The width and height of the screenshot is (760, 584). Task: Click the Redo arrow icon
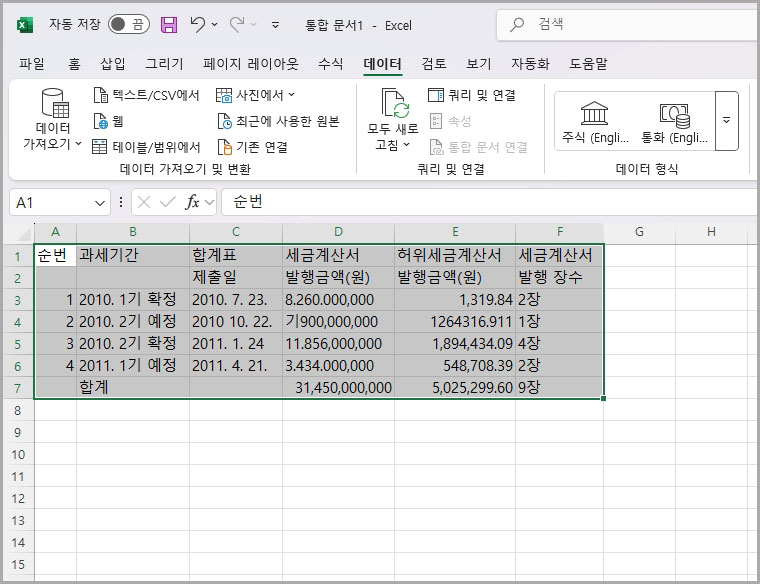pyautogui.click(x=237, y=24)
